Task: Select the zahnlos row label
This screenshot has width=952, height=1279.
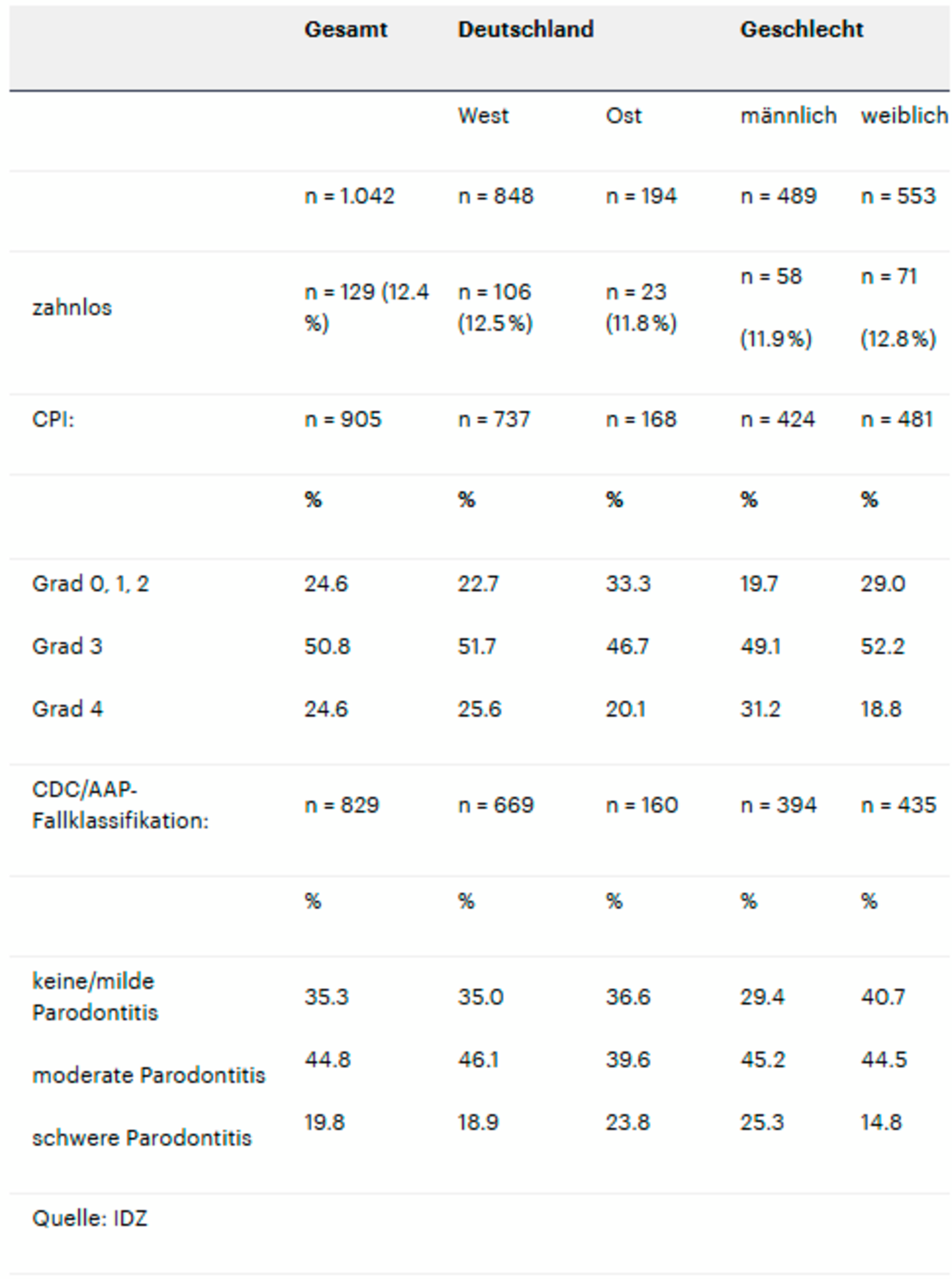Action: (x=72, y=308)
